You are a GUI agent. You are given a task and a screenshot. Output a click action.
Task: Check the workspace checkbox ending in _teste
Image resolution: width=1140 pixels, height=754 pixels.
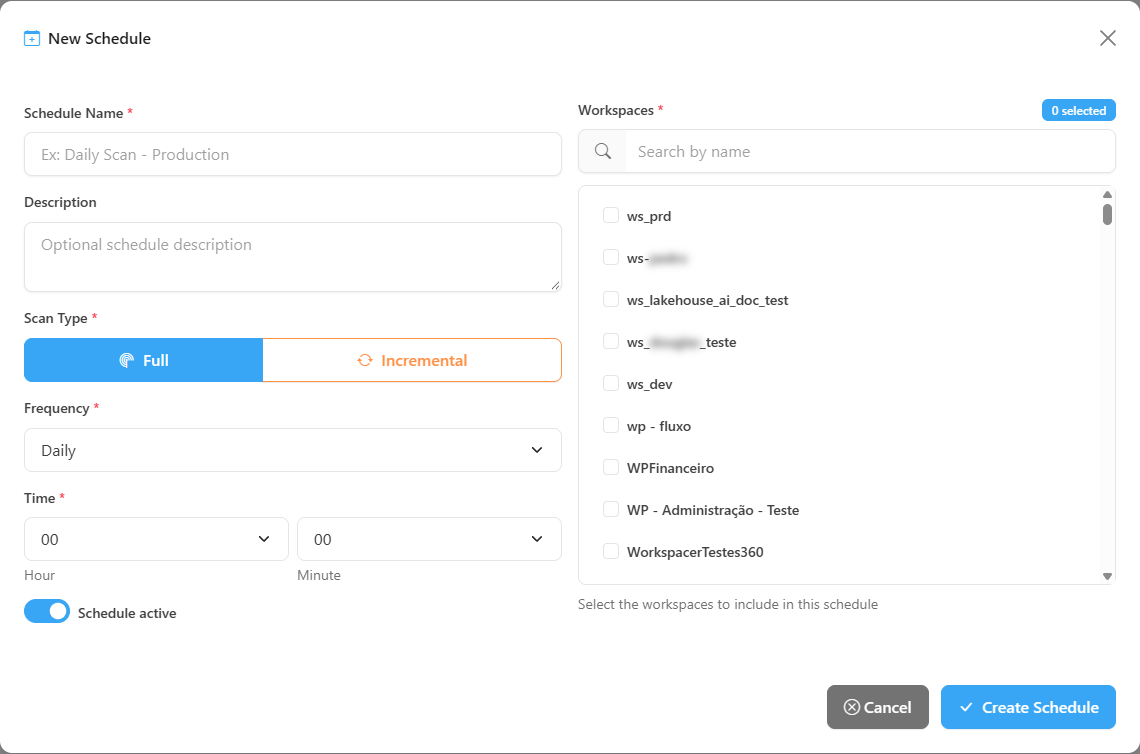[x=611, y=341]
